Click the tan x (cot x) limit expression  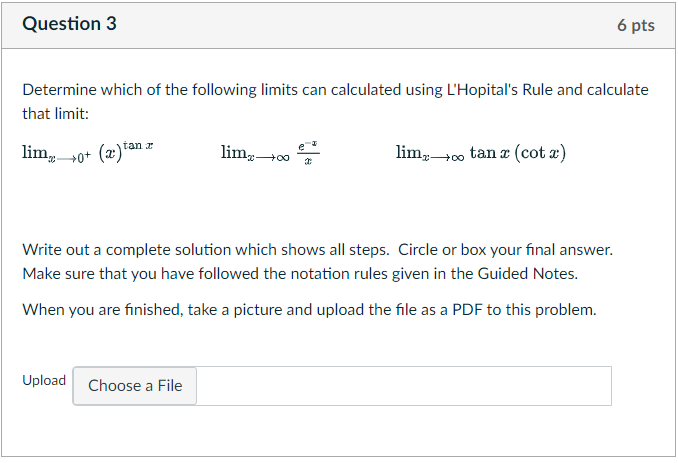(x=481, y=153)
